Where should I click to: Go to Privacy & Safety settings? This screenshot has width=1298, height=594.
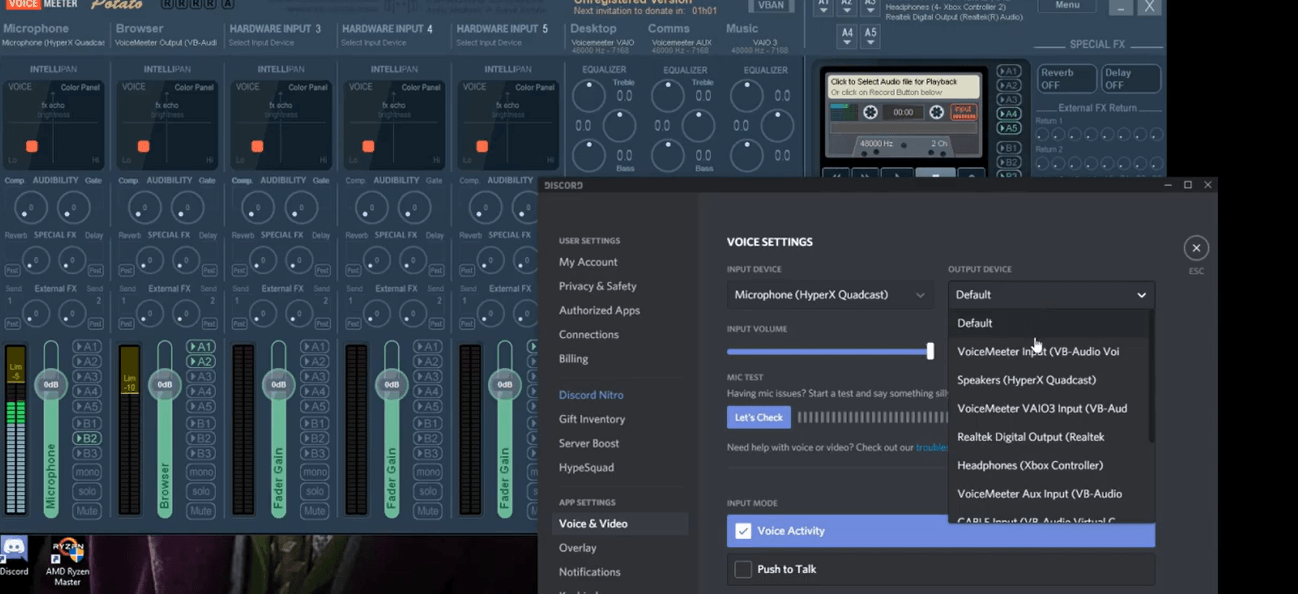598,286
